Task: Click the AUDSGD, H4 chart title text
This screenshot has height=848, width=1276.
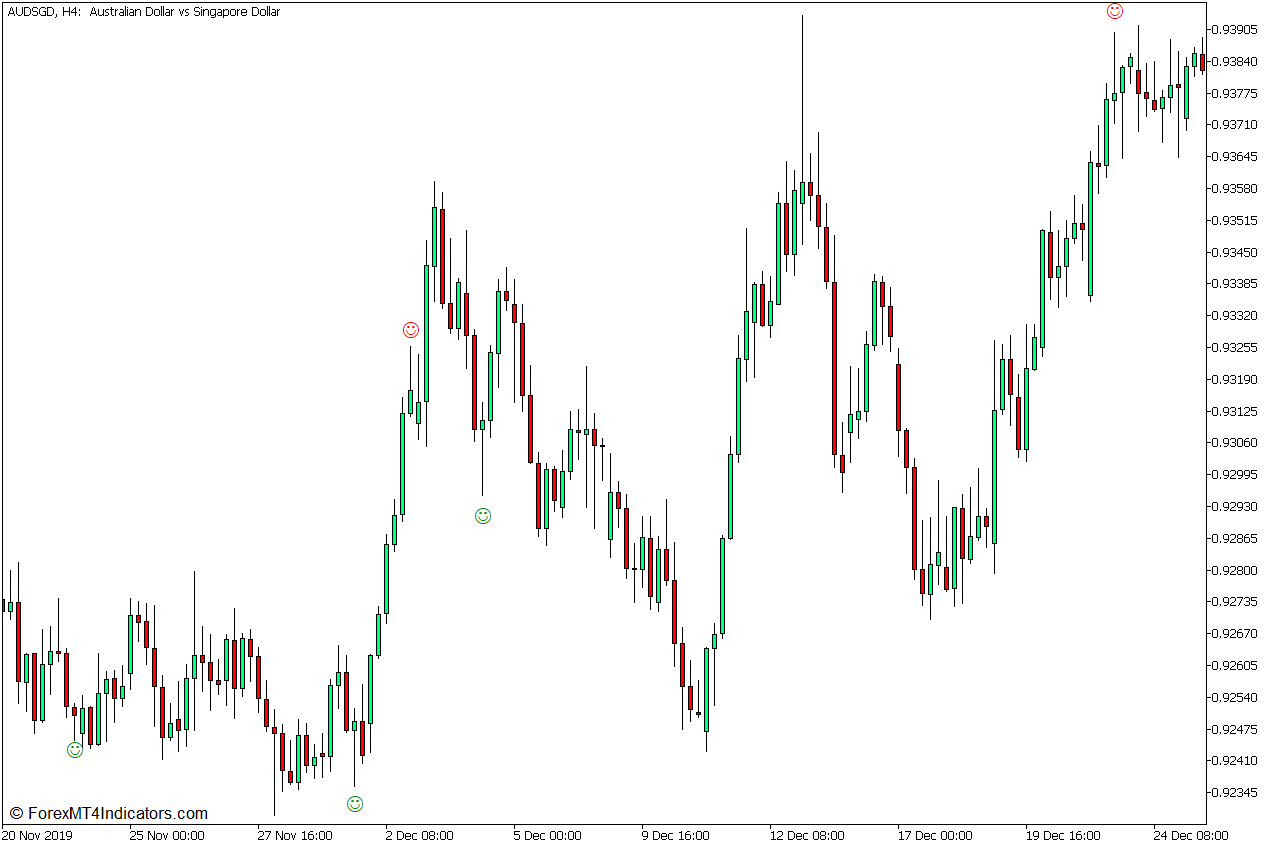Action: tap(142, 12)
